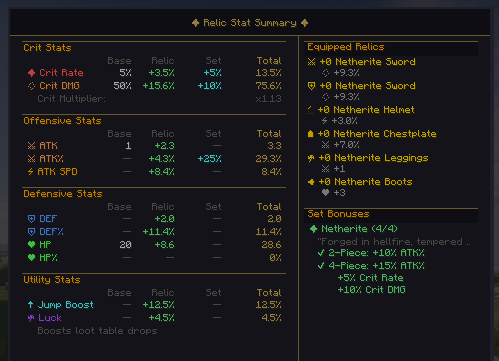Click the Jump Boost up-arrow icon
Viewport: 499px width, 361px height.
[30, 305]
